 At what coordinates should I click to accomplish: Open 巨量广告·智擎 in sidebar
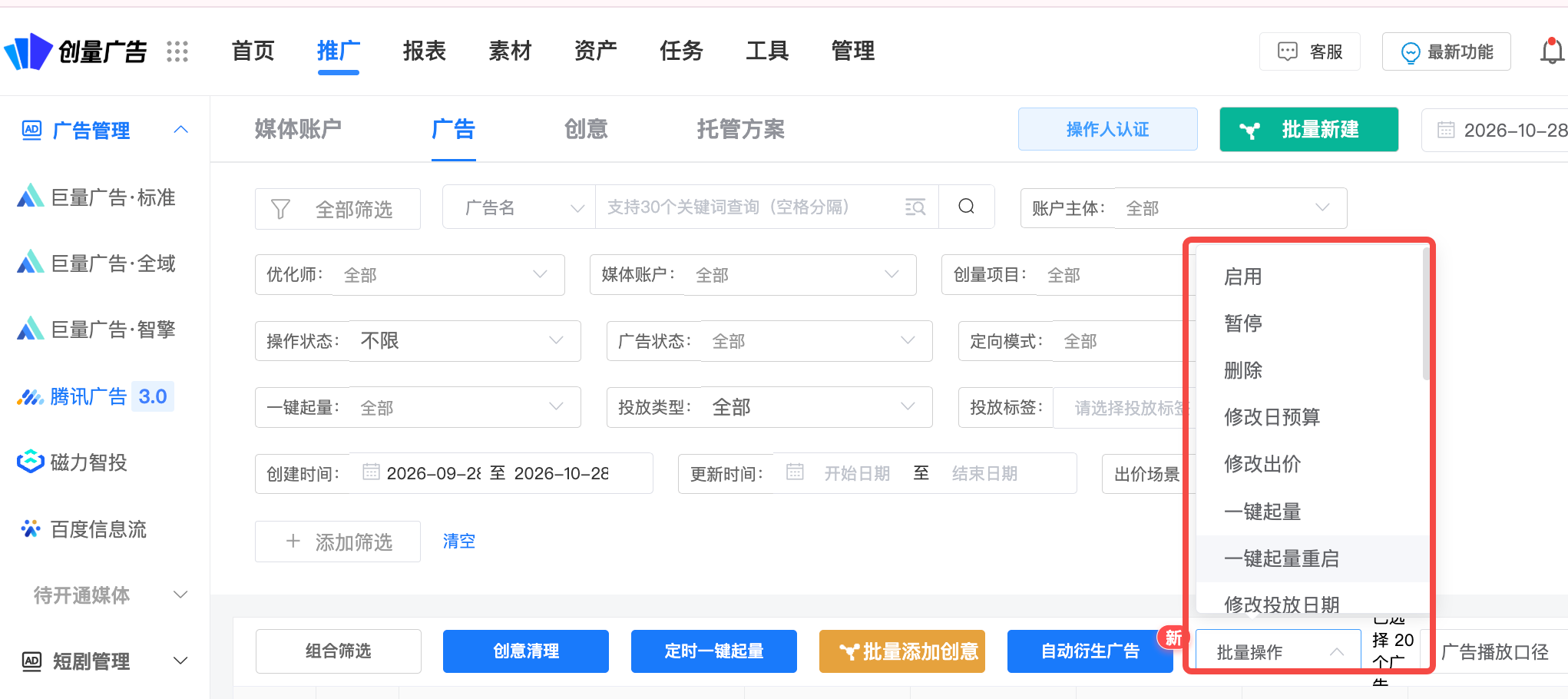point(97,330)
